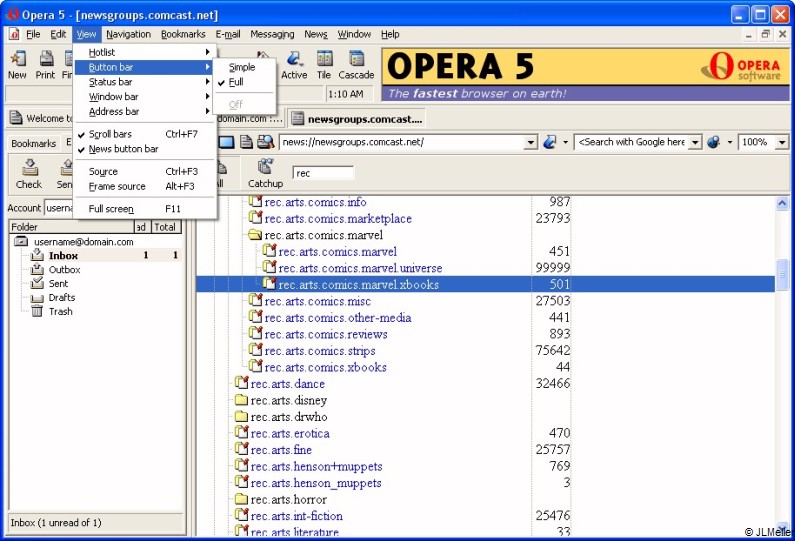Open the Drafts folder
The height and width of the screenshot is (541, 795).
(x=62, y=298)
